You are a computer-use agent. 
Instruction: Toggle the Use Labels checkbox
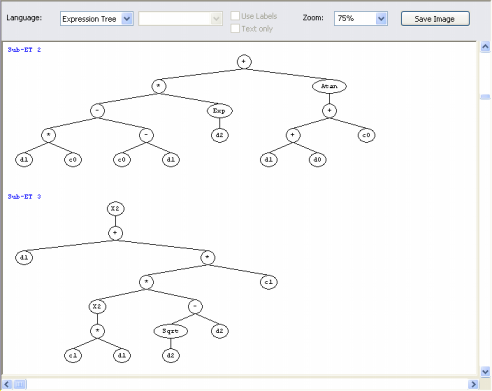[x=235, y=16]
